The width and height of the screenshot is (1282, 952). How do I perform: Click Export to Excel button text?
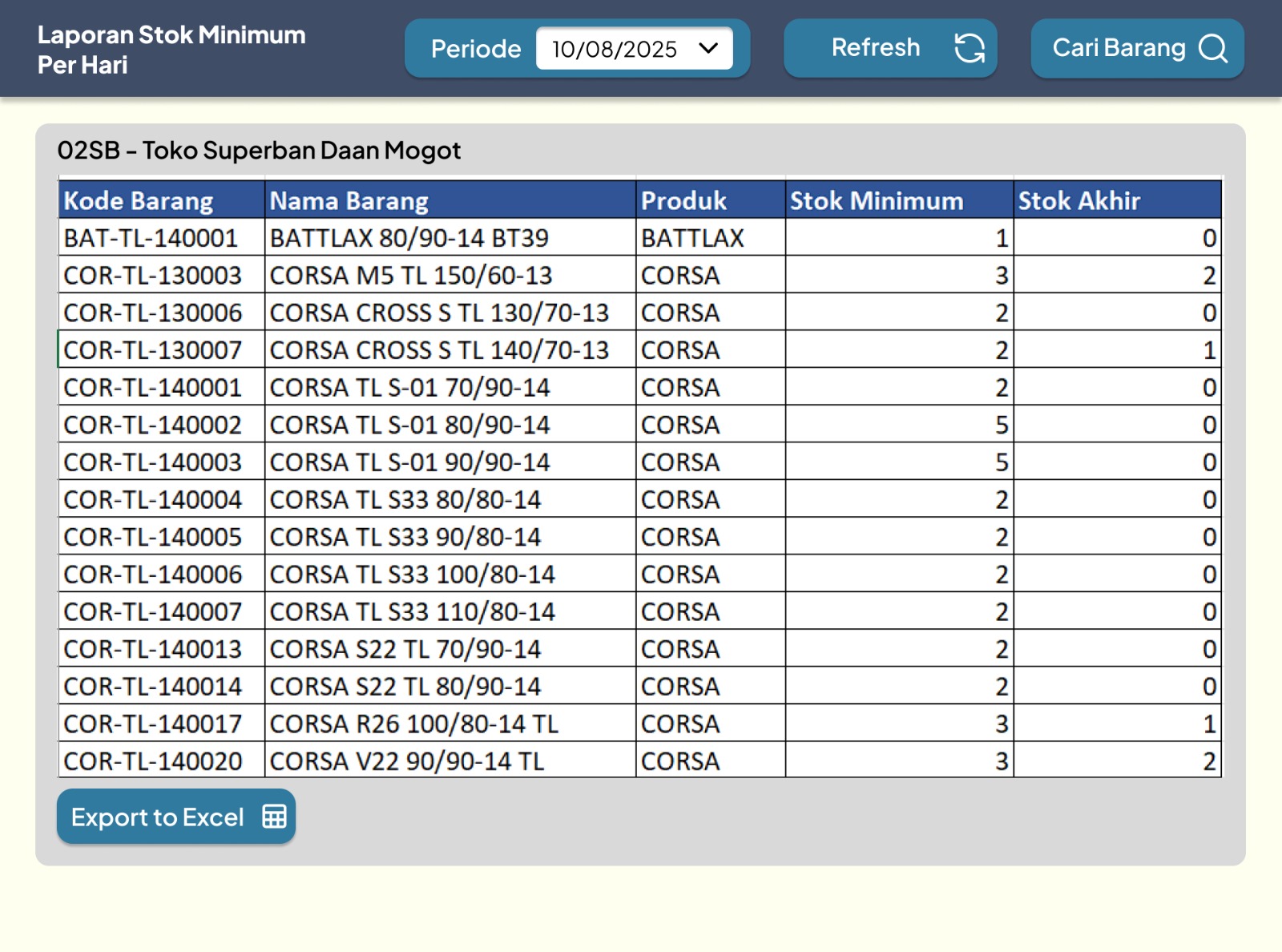coord(157,817)
